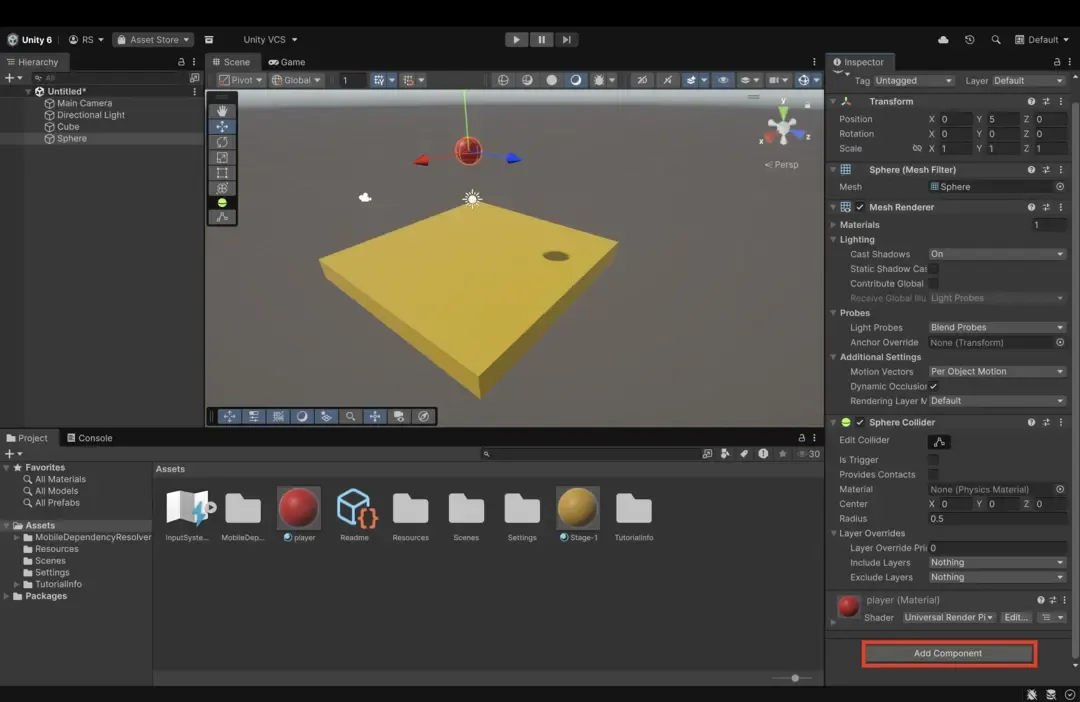Switch to the Game tab
This screenshot has height=702, width=1080.
287,62
